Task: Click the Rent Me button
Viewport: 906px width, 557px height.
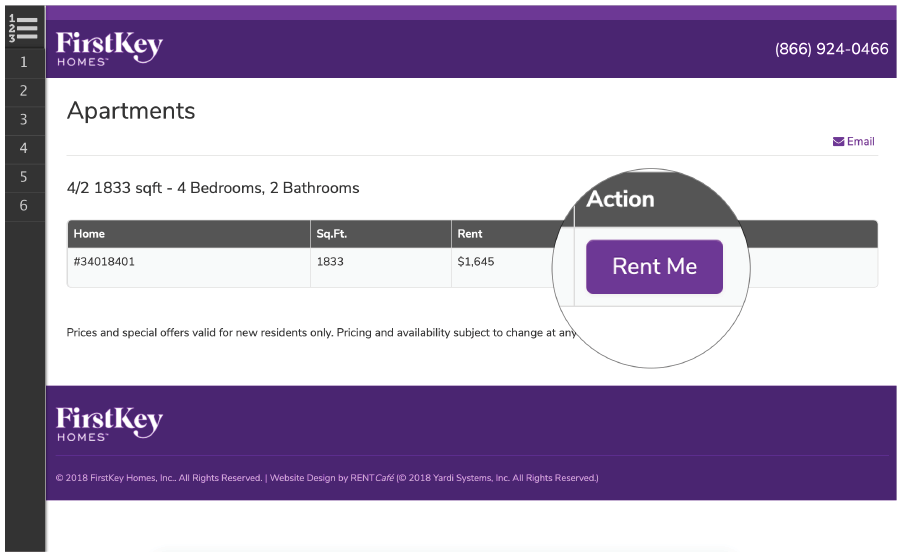Action: [x=654, y=266]
